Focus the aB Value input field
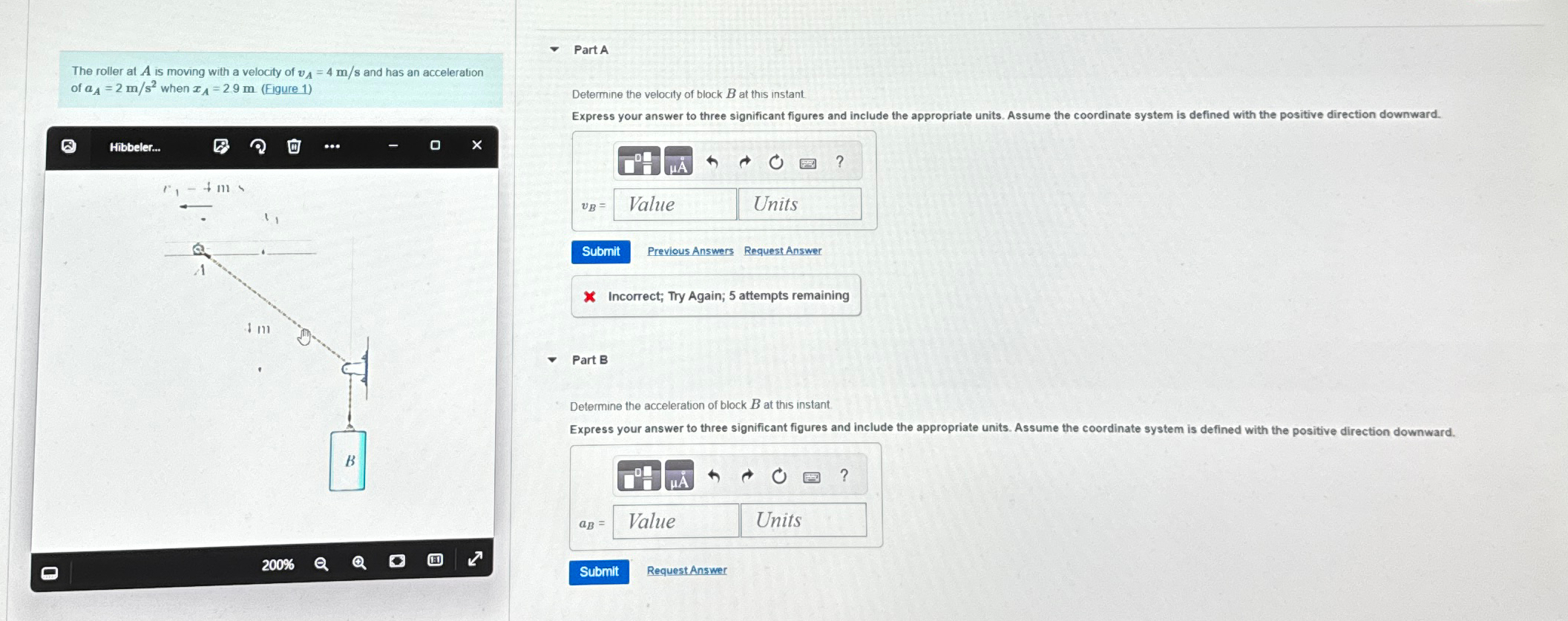This screenshot has height=621, width=1568. pos(676,520)
